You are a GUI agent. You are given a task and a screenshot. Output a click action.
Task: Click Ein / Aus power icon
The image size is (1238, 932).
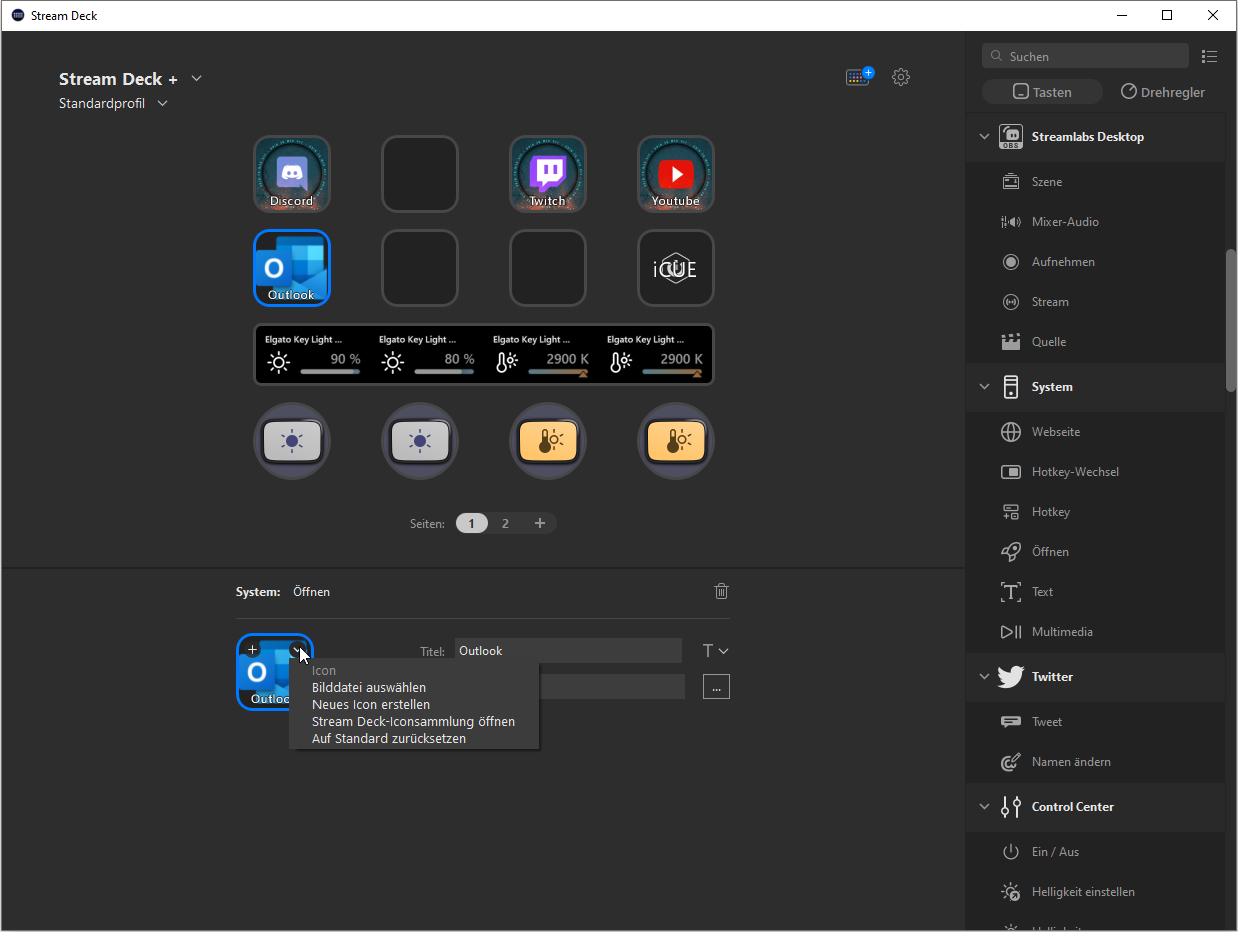[1011, 852]
